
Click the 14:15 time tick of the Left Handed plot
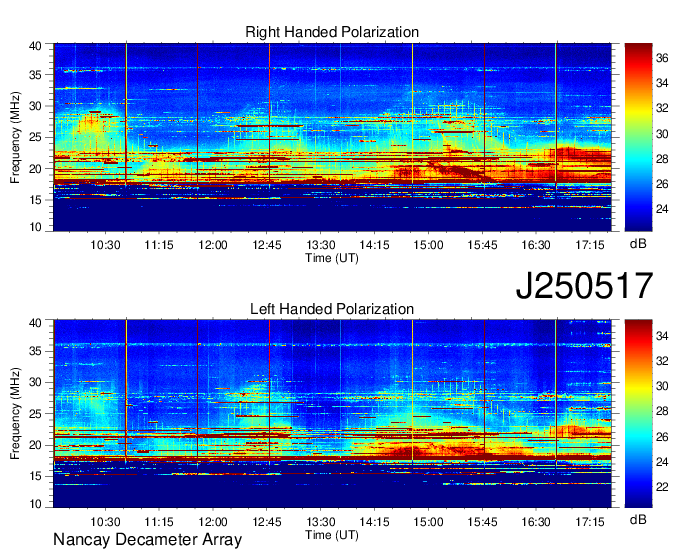click(374, 522)
